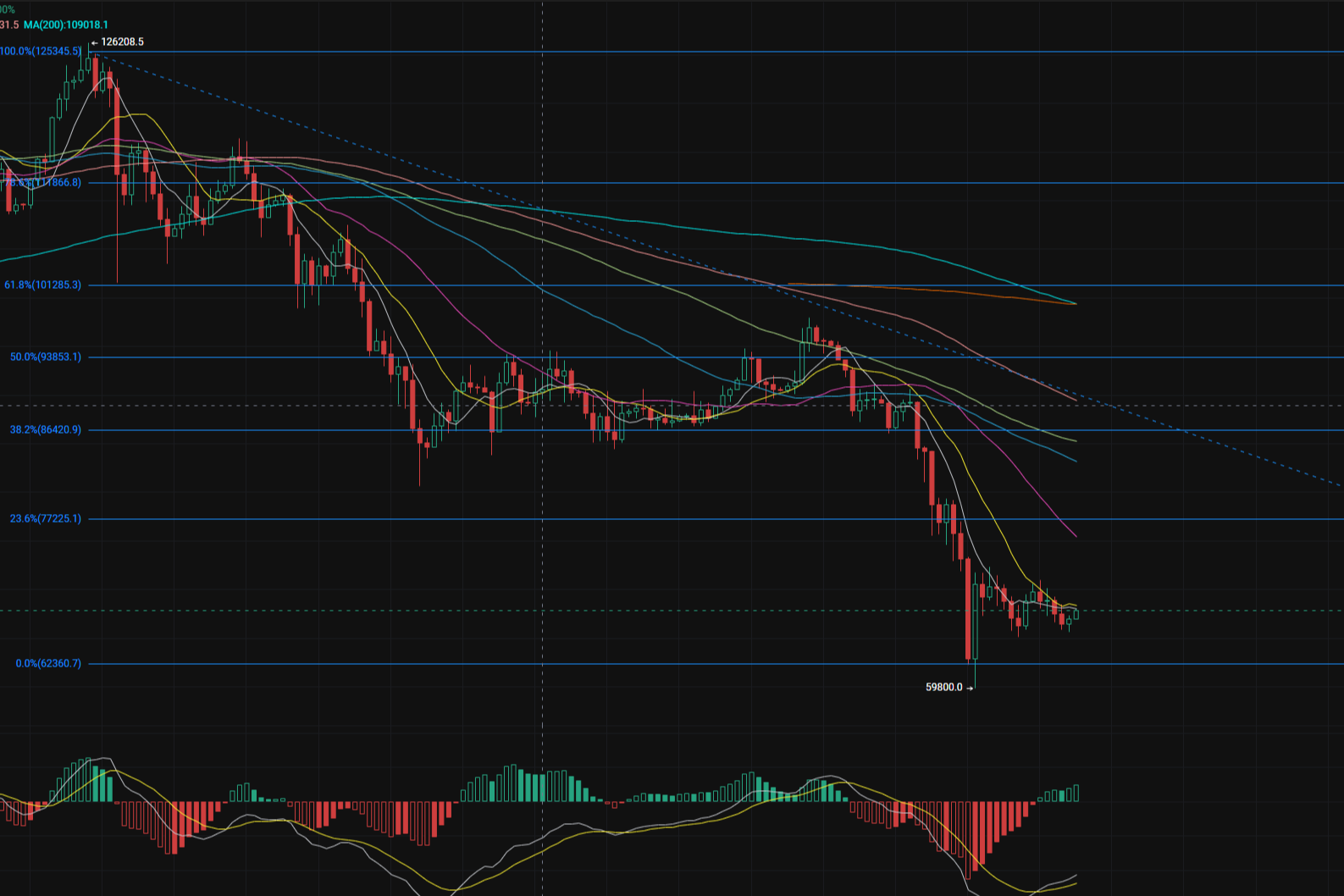Select the 100.0% Fibonacci level label

41,52
